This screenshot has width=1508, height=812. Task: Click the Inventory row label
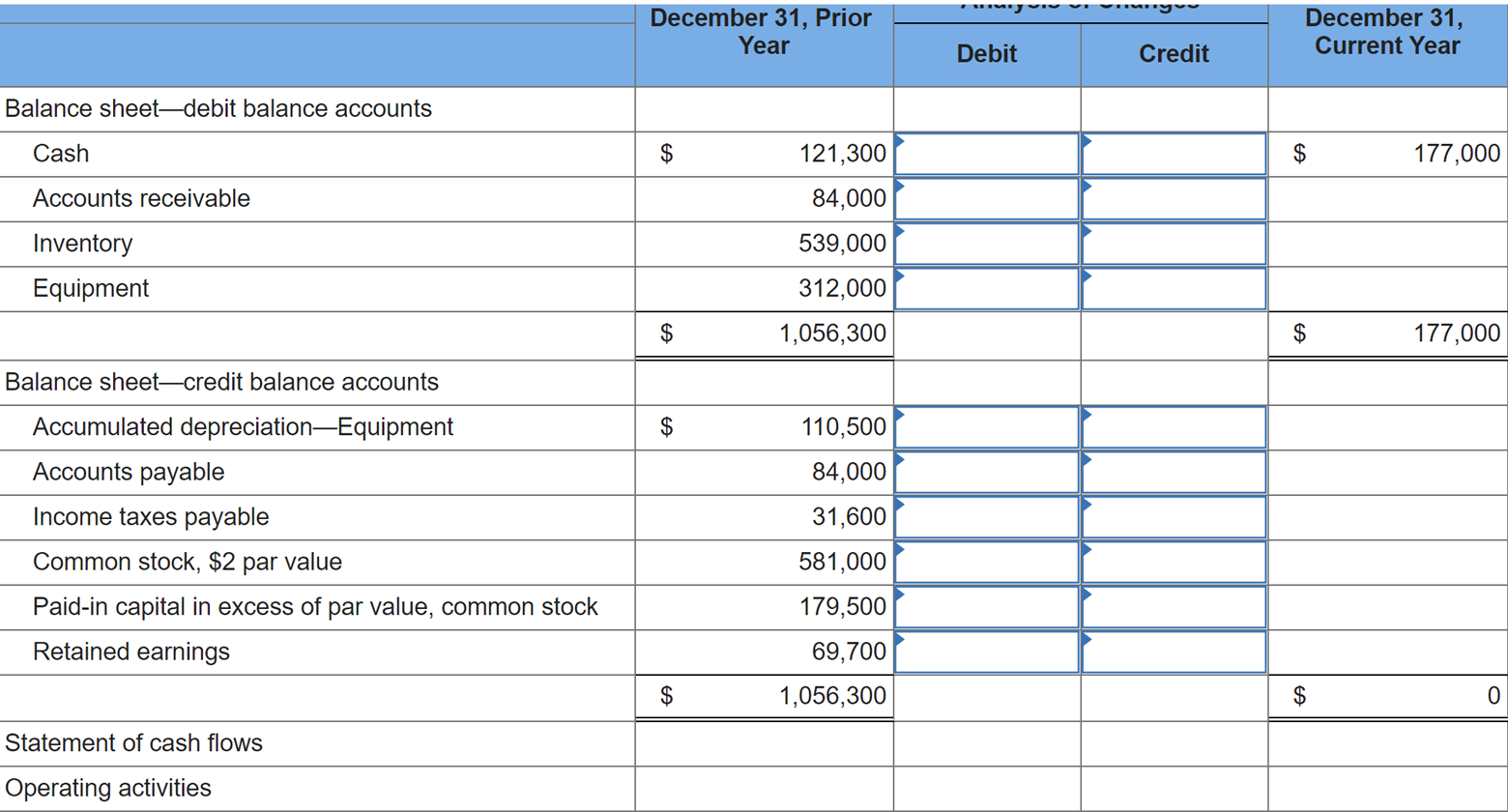(x=83, y=244)
